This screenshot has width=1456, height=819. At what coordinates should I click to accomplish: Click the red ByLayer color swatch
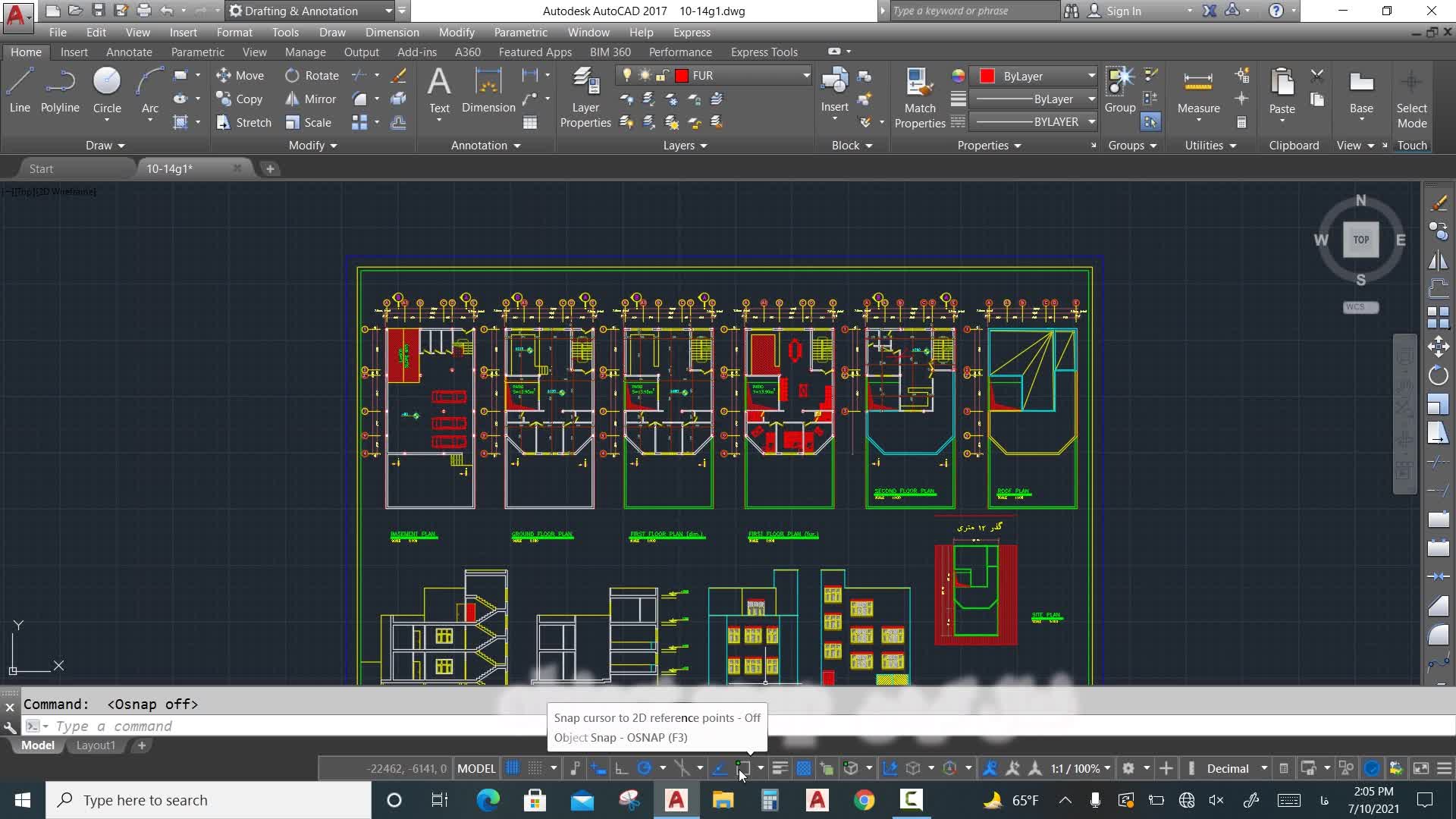coord(987,76)
